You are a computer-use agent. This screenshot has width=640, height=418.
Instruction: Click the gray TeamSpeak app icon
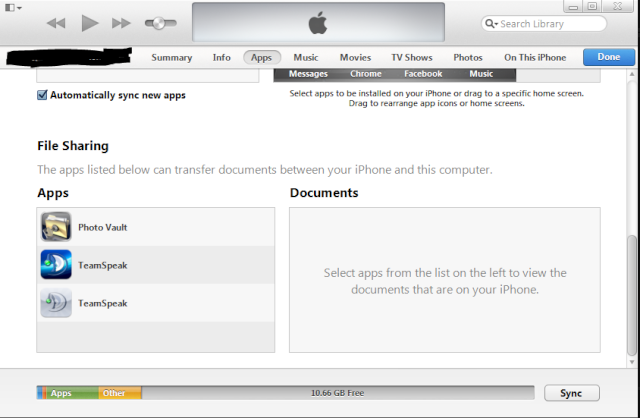56,303
